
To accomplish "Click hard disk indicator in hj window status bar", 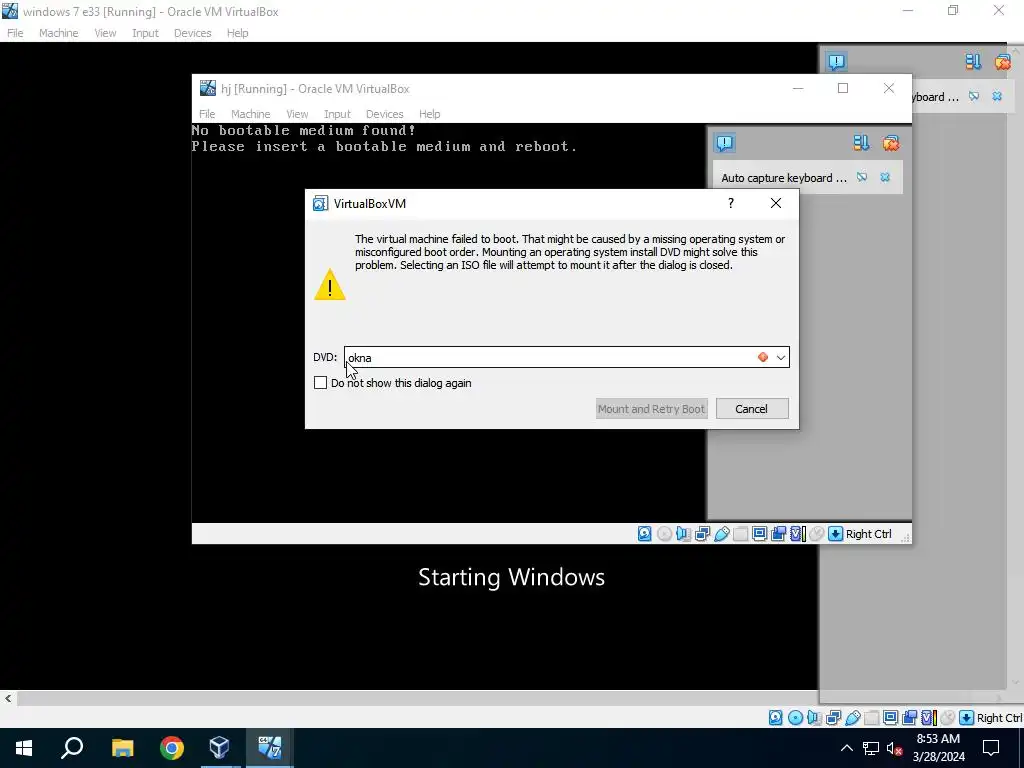I will coord(645,534).
